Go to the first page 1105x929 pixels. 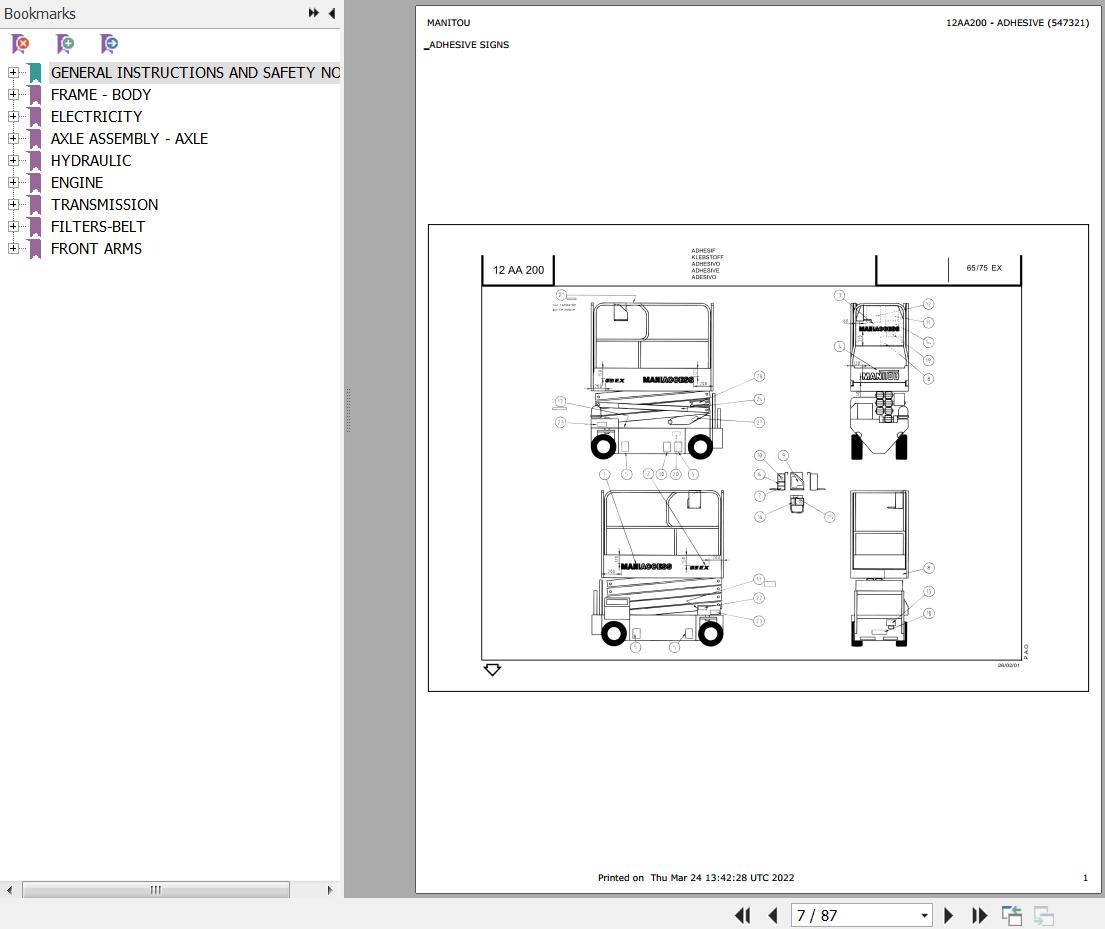[x=743, y=916]
